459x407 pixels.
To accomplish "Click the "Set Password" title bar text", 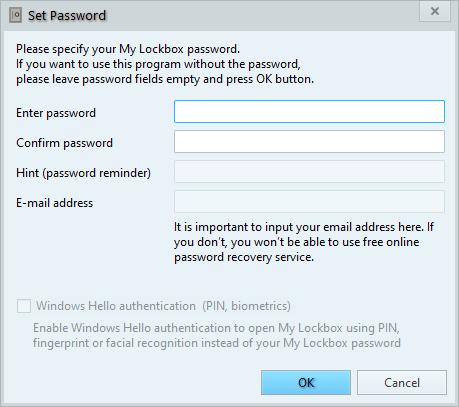I will [x=67, y=15].
